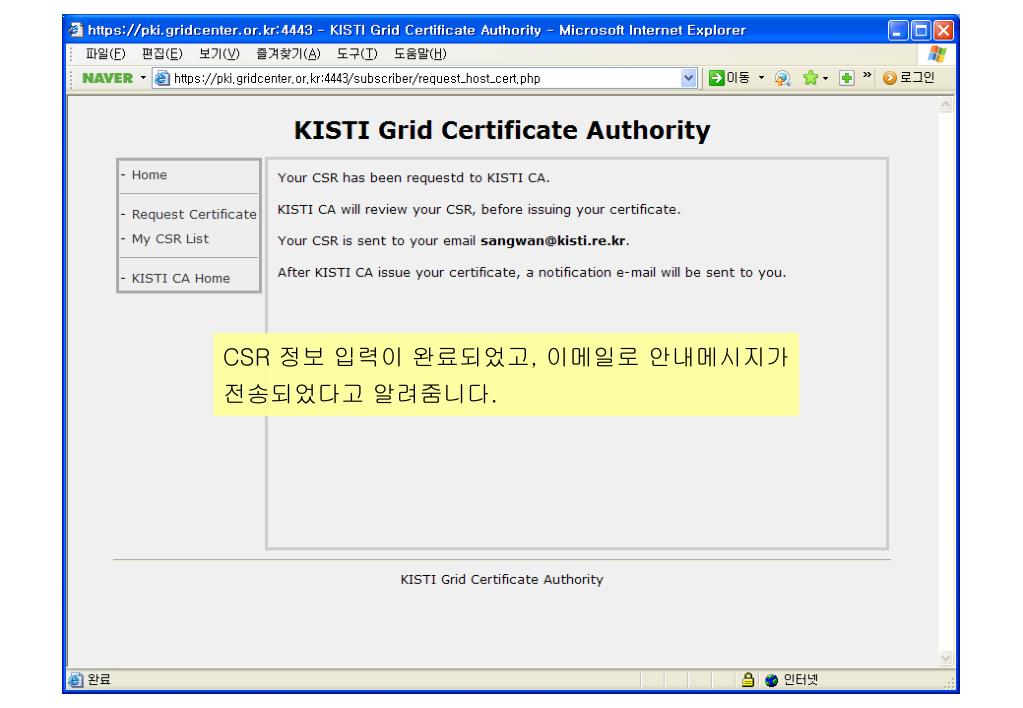Image resolution: width=1023 pixels, height=708 pixels.
Task: Click the IE icon in title bar
Action: [x=76, y=30]
